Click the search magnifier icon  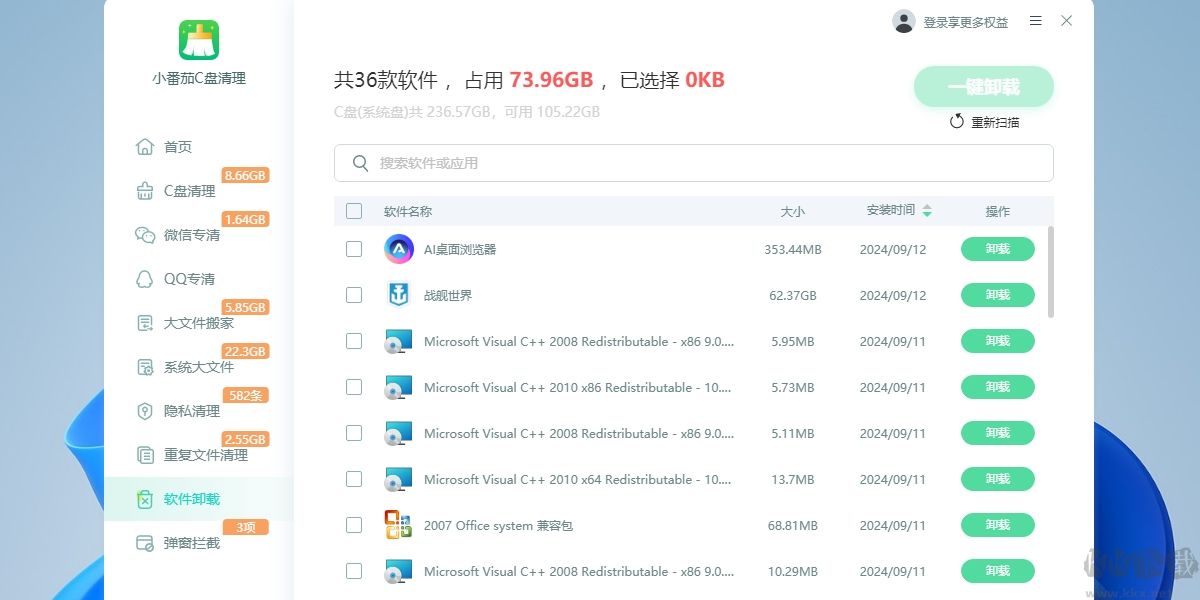click(x=361, y=163)
